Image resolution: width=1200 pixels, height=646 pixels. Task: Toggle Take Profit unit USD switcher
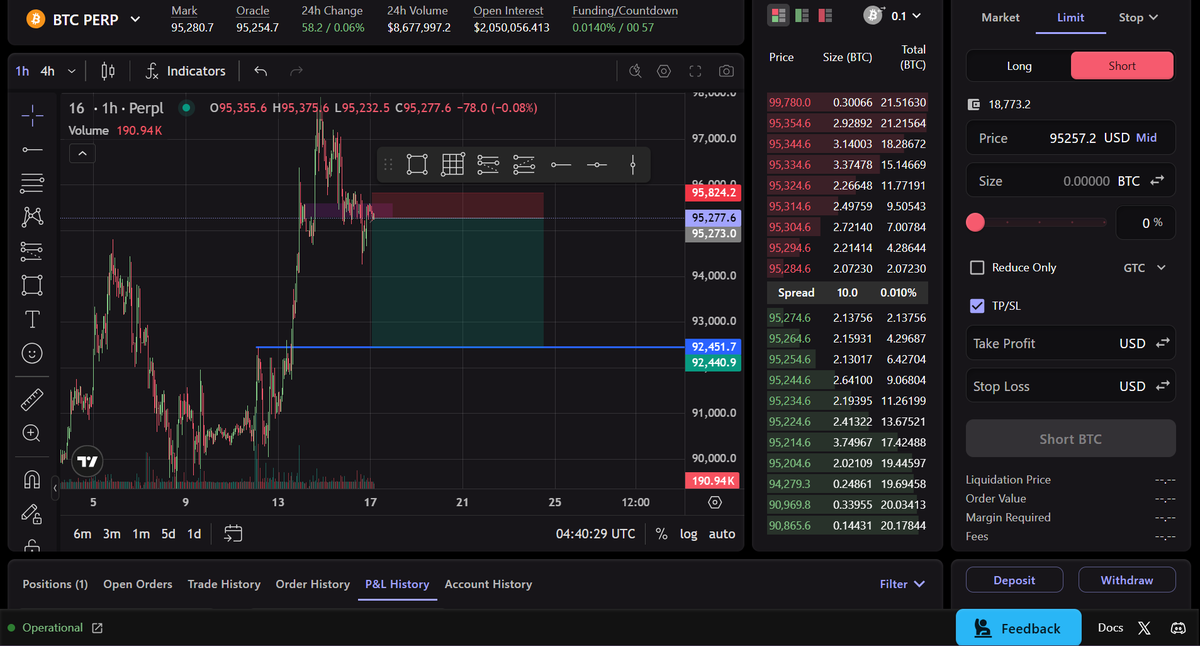coord(1144,343)
